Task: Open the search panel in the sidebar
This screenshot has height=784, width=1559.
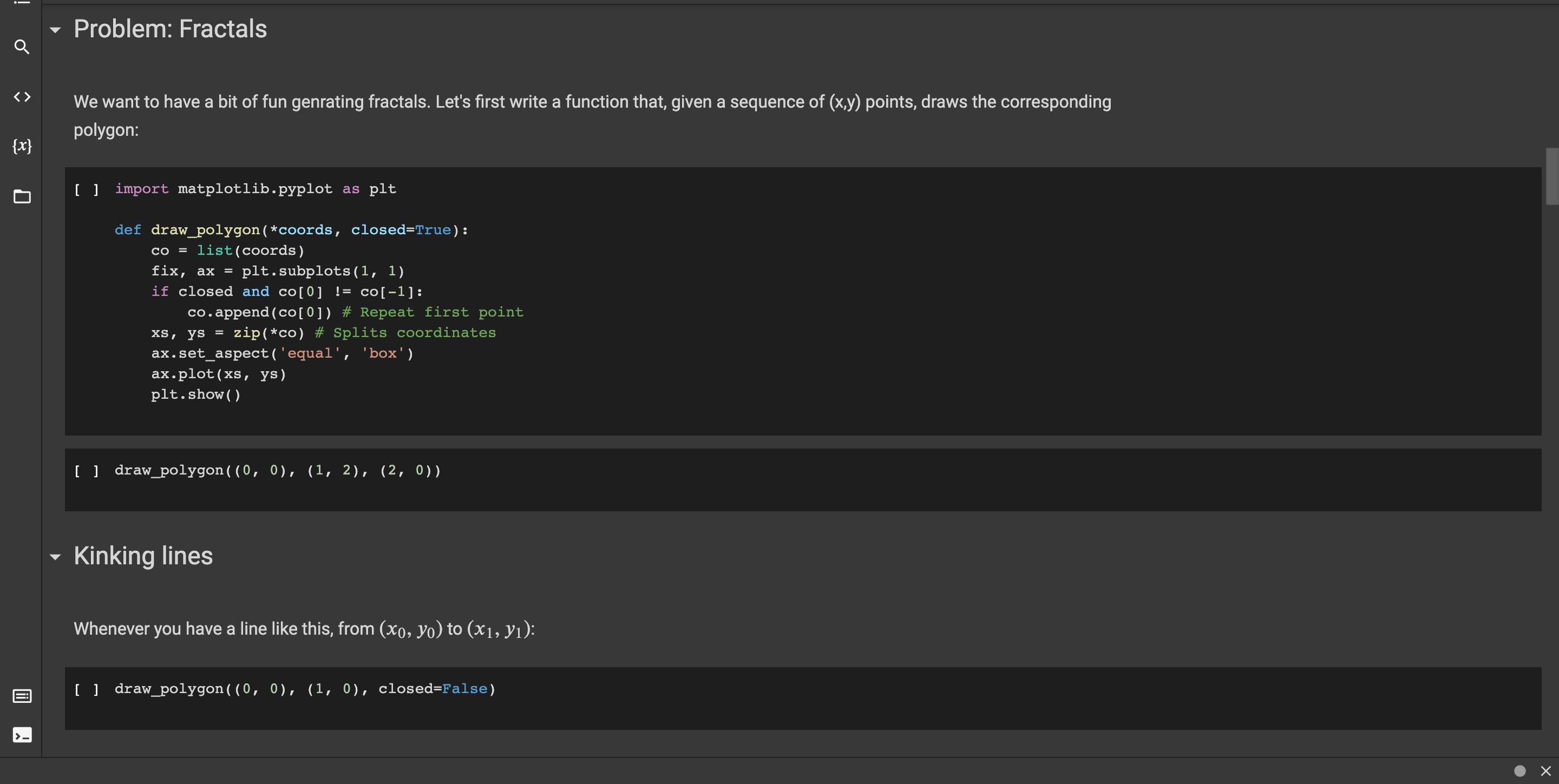Action: (22, 47)
